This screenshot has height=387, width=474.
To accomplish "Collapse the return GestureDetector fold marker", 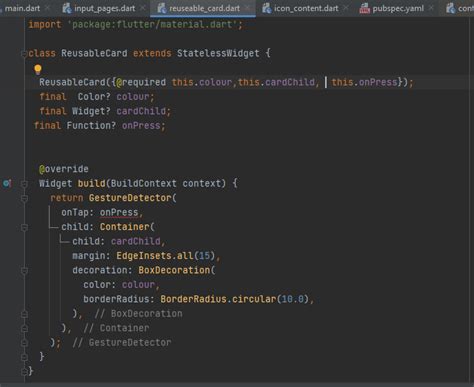I will point(24,198).
